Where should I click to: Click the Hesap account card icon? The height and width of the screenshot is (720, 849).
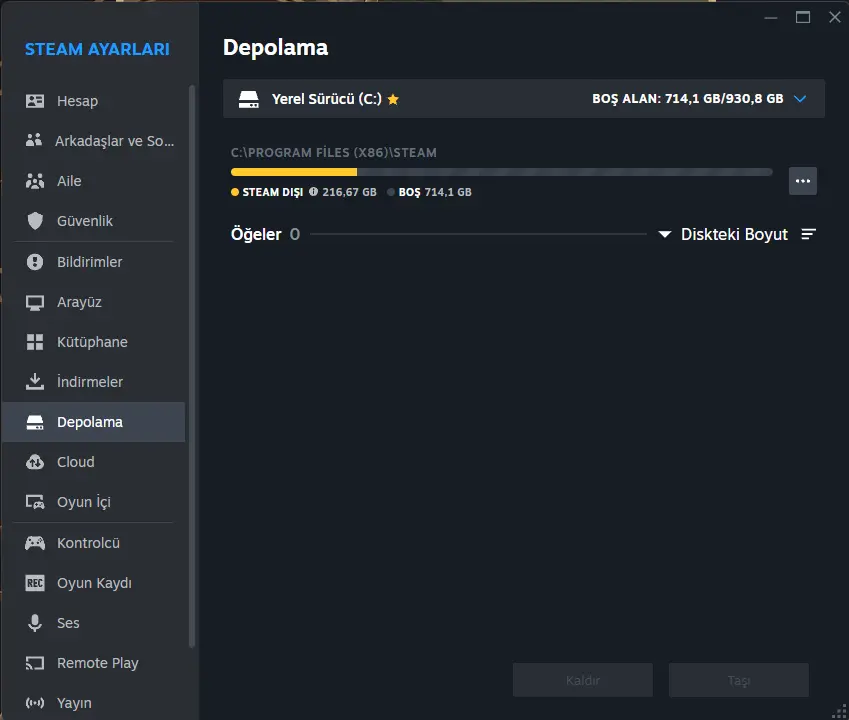(35, 101)
